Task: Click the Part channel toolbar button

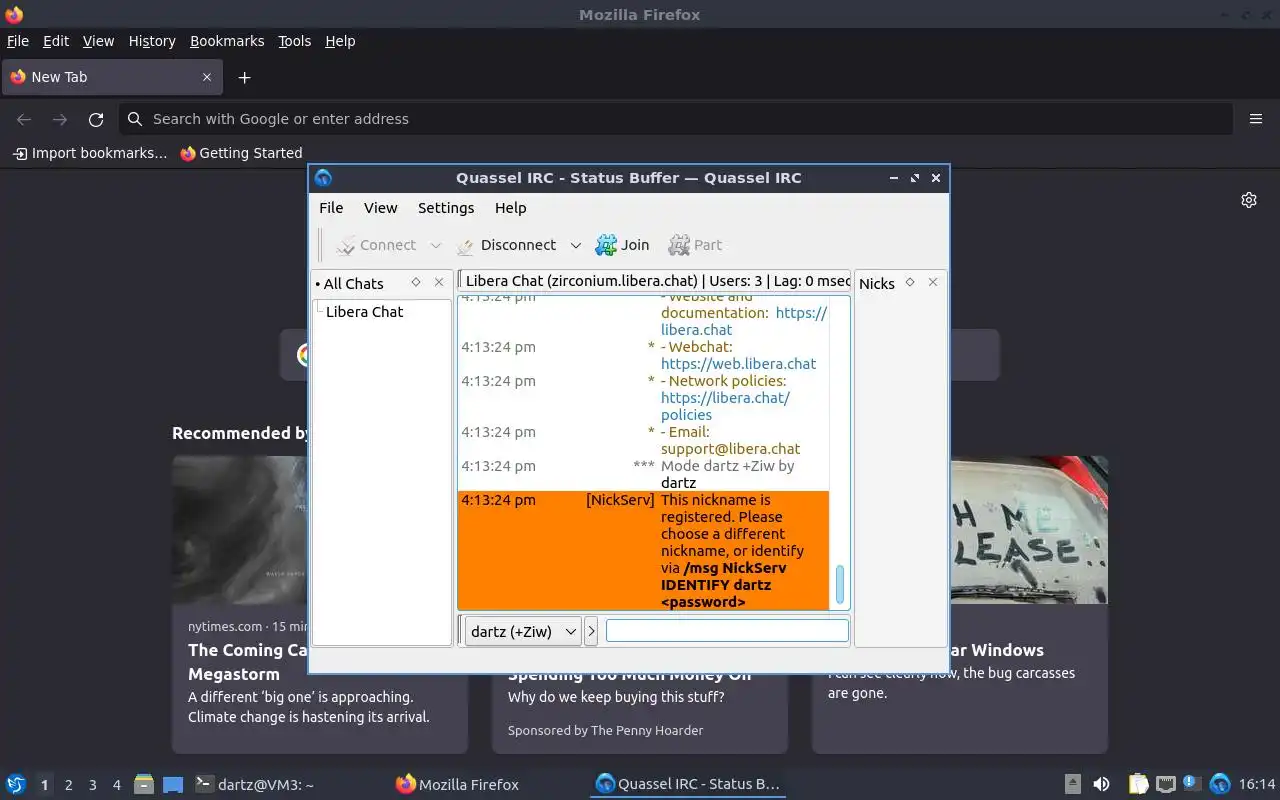Action: coord(695,245)
